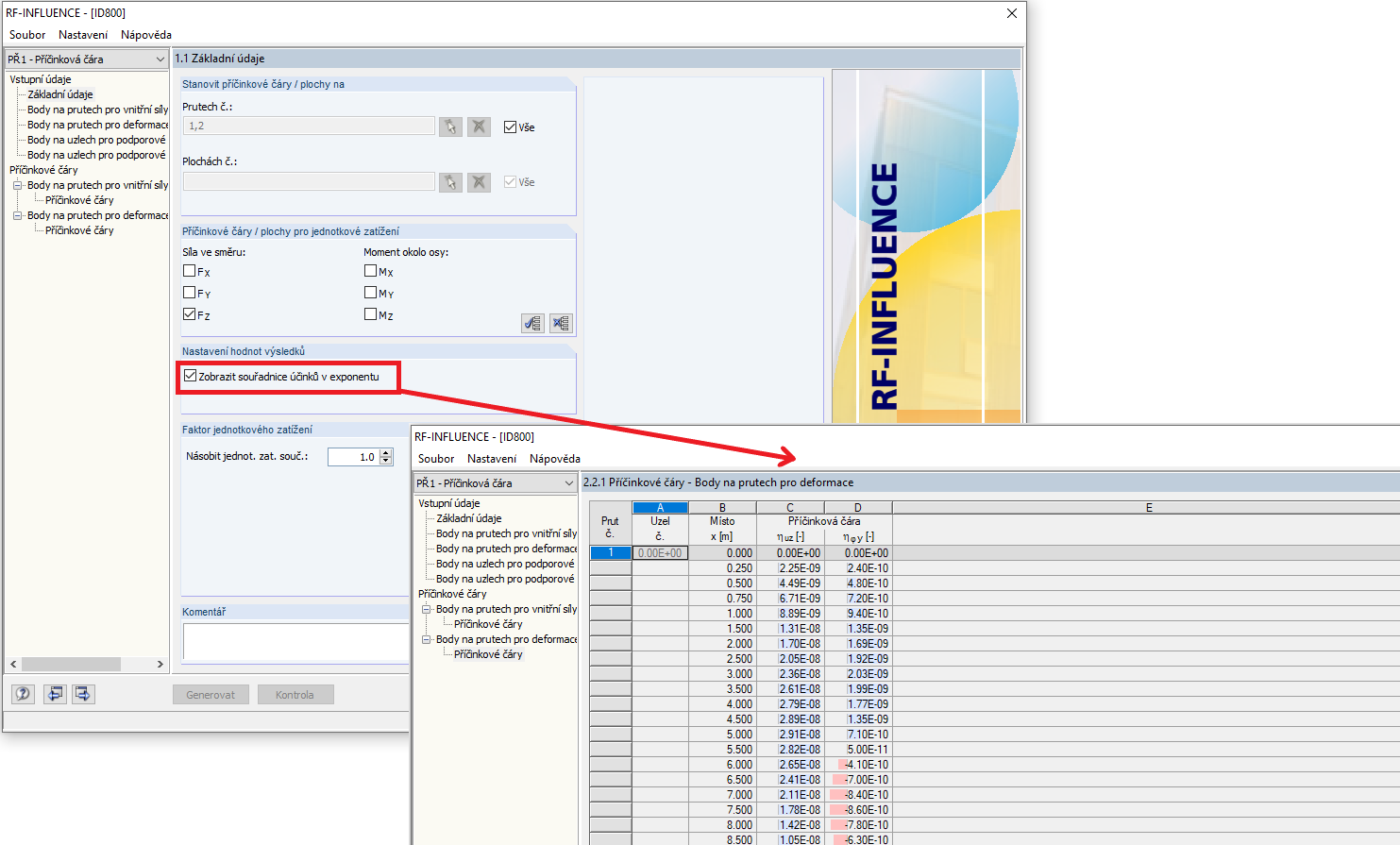Click the Místo column header
This screenshot has height=845, width=1400.
coord(722,529)
